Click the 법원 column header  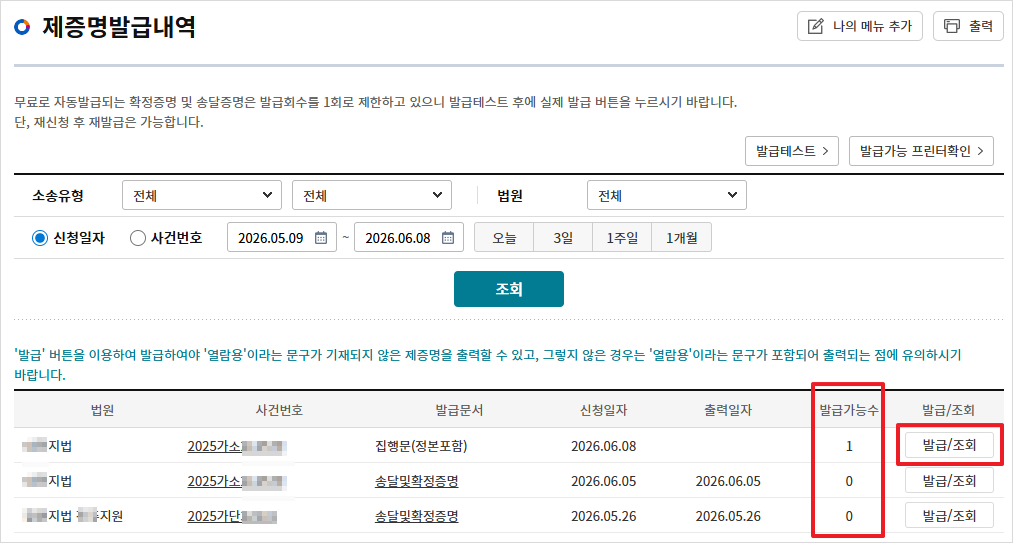point(103,410)
